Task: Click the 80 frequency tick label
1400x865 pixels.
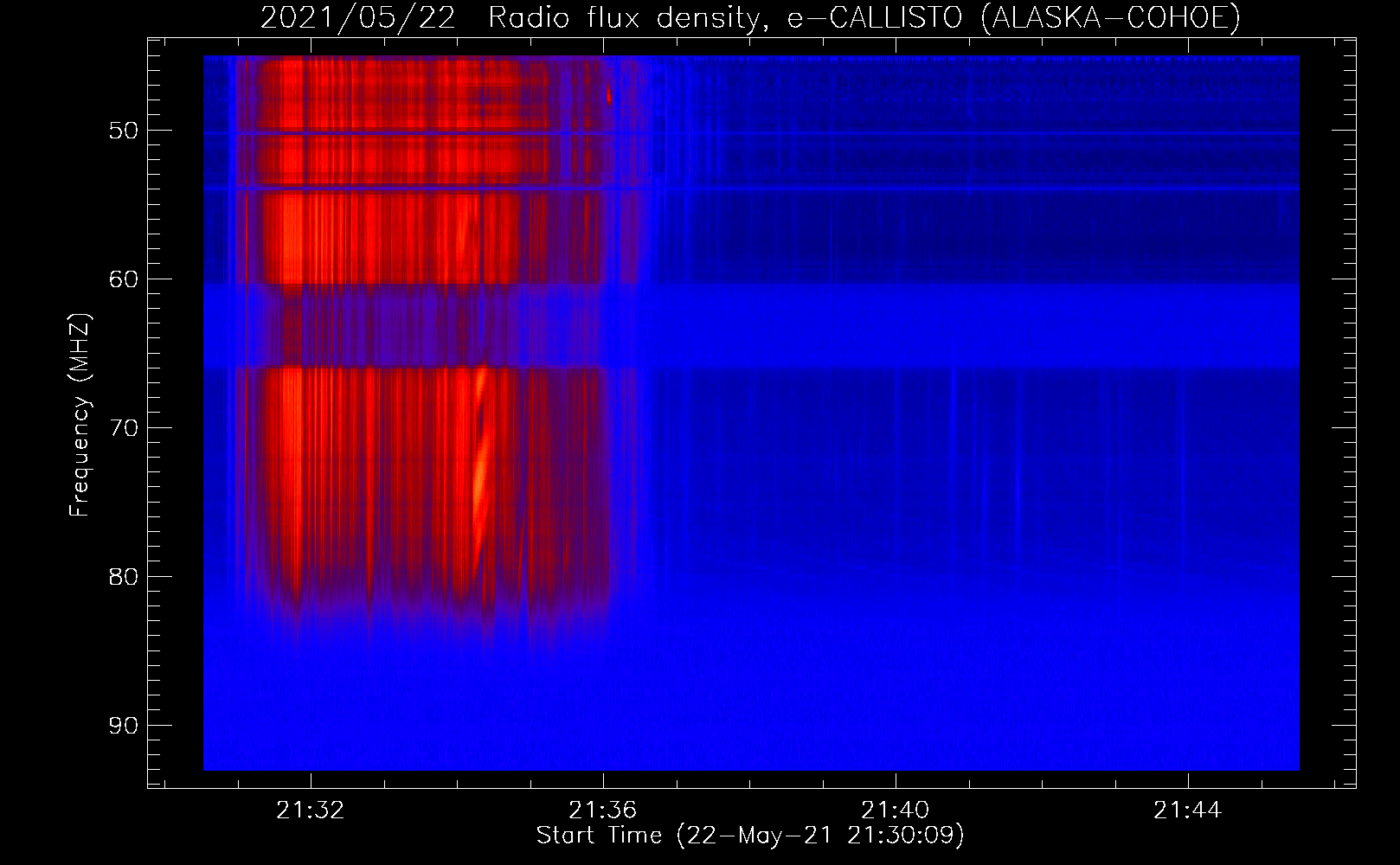Action: 123,577
